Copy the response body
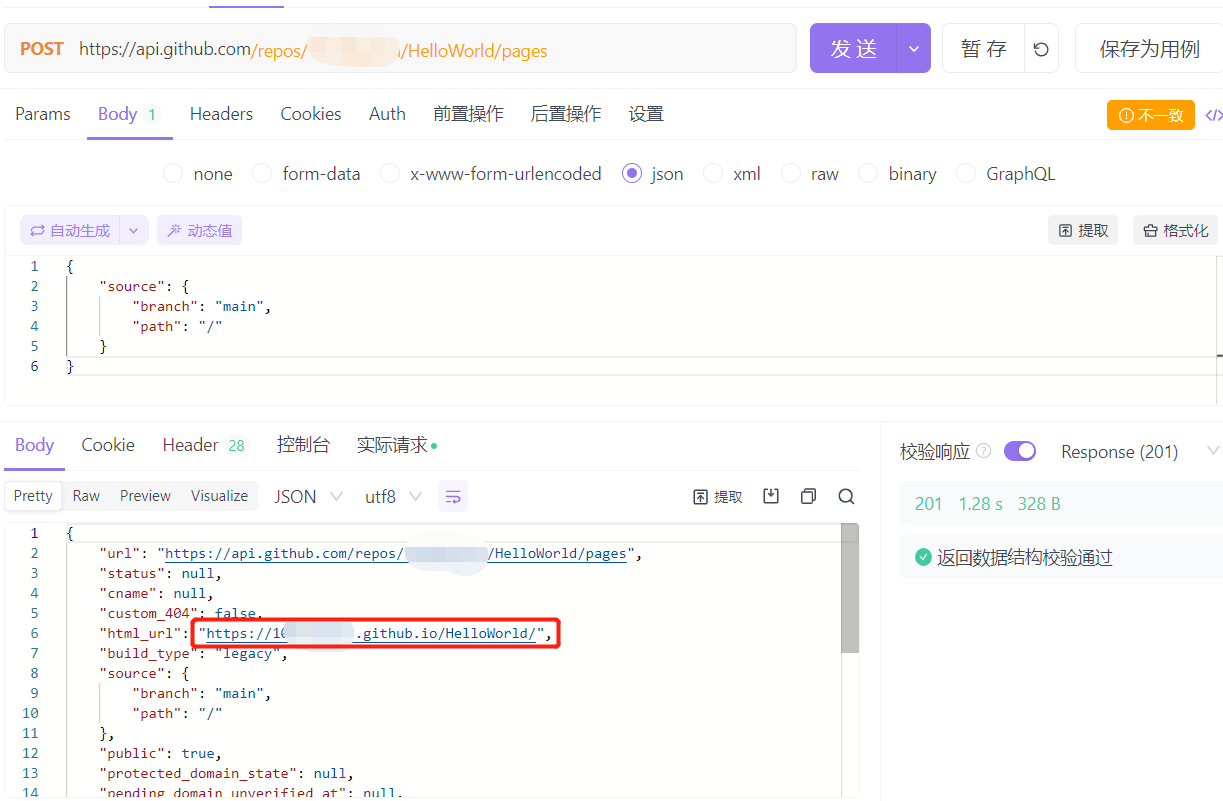The image size is (1223, 801). [x=808, y=495]
